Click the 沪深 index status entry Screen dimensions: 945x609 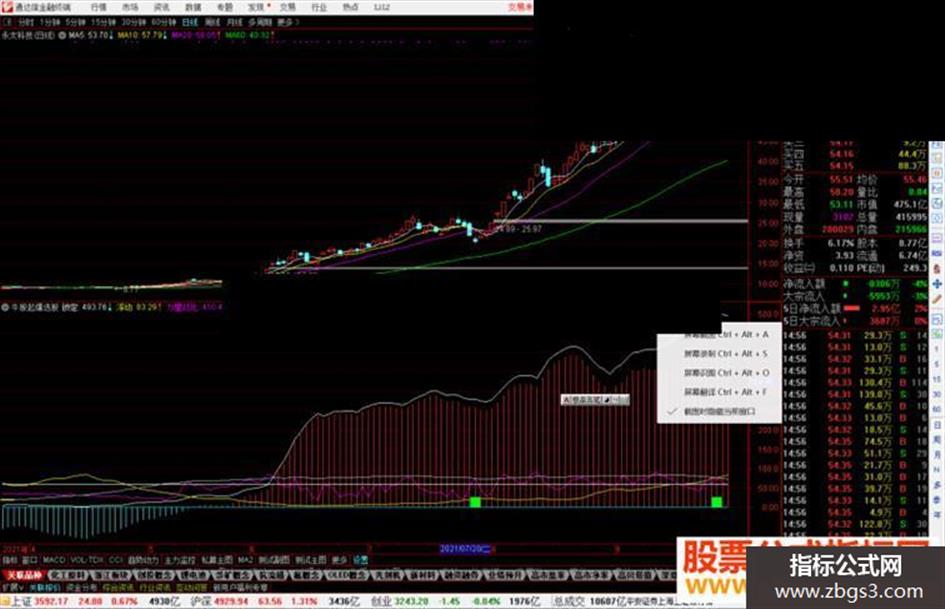275,602
